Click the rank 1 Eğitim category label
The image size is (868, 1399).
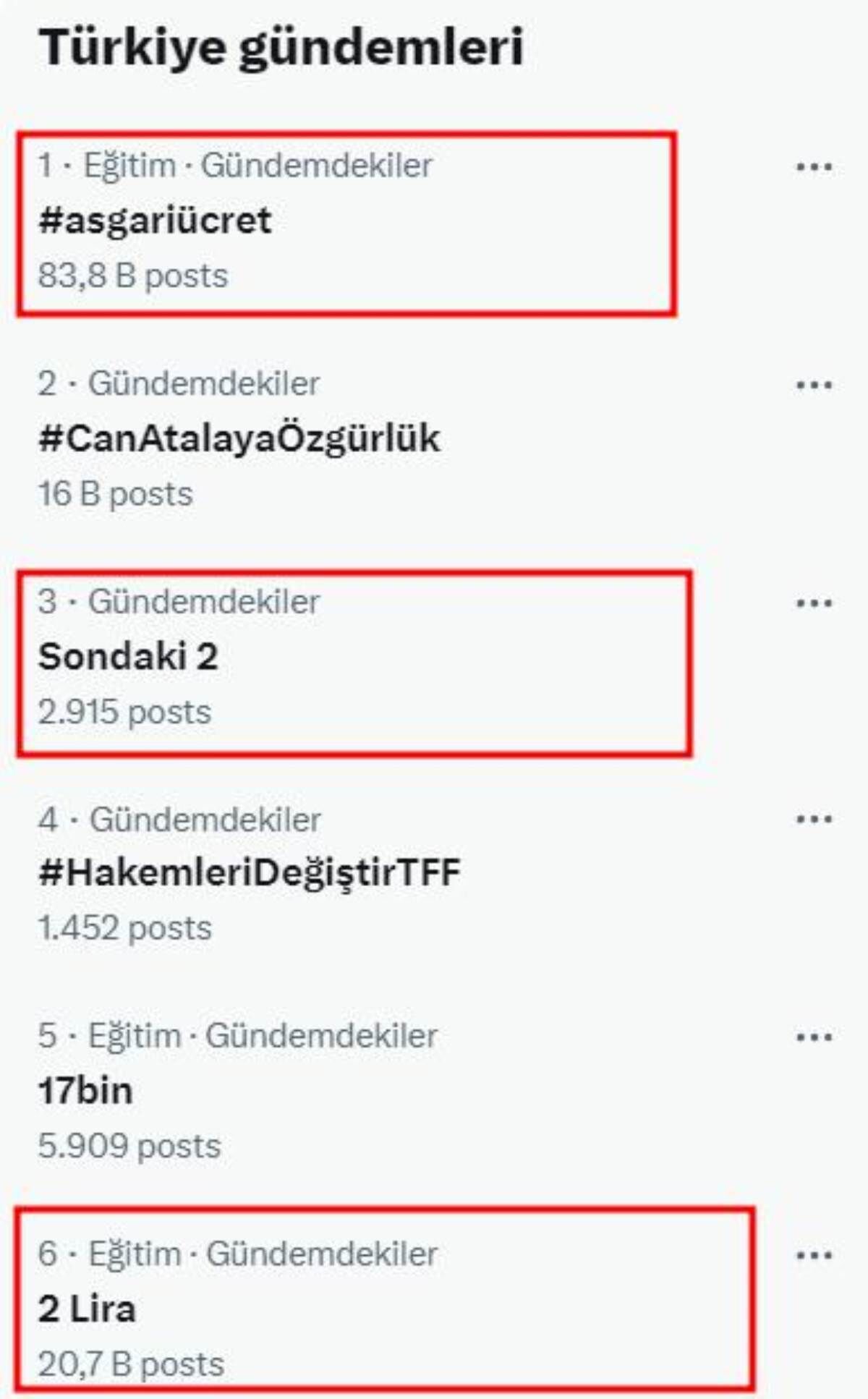coord(130,166)
